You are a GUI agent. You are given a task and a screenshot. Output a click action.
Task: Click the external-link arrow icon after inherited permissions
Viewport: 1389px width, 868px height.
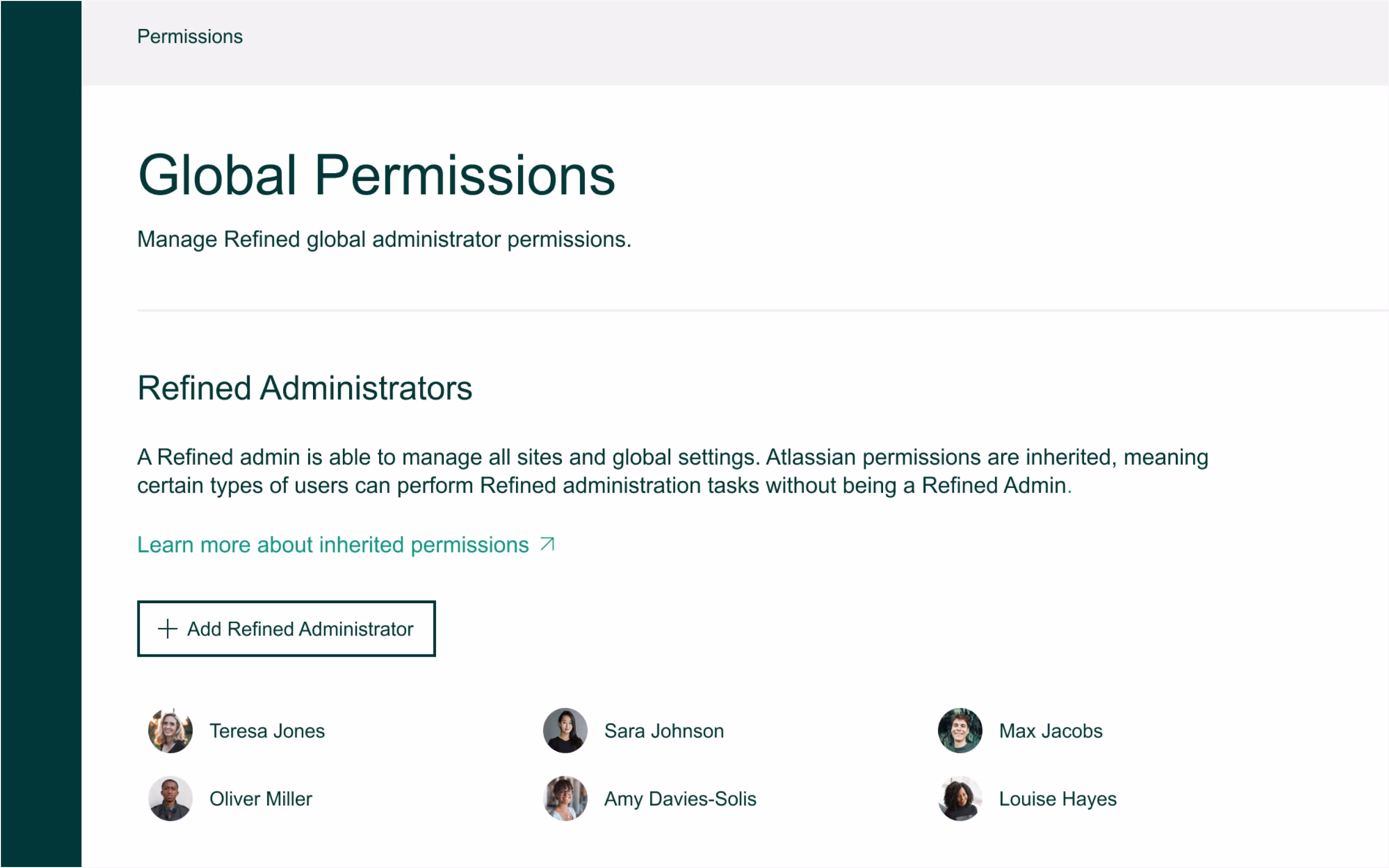click(547, 544)
